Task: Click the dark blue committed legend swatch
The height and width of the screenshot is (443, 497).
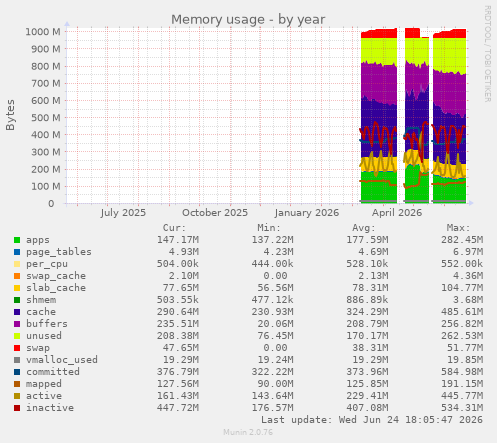Action: tap(17, 372)
